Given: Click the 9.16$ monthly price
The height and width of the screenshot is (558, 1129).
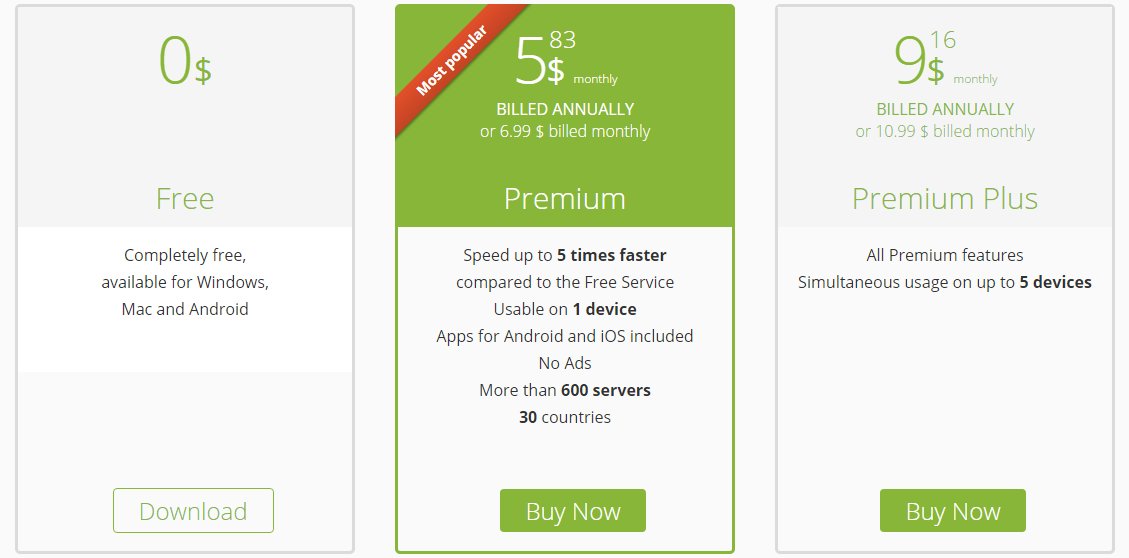Looking at the screenshot, I should point(945,58).
